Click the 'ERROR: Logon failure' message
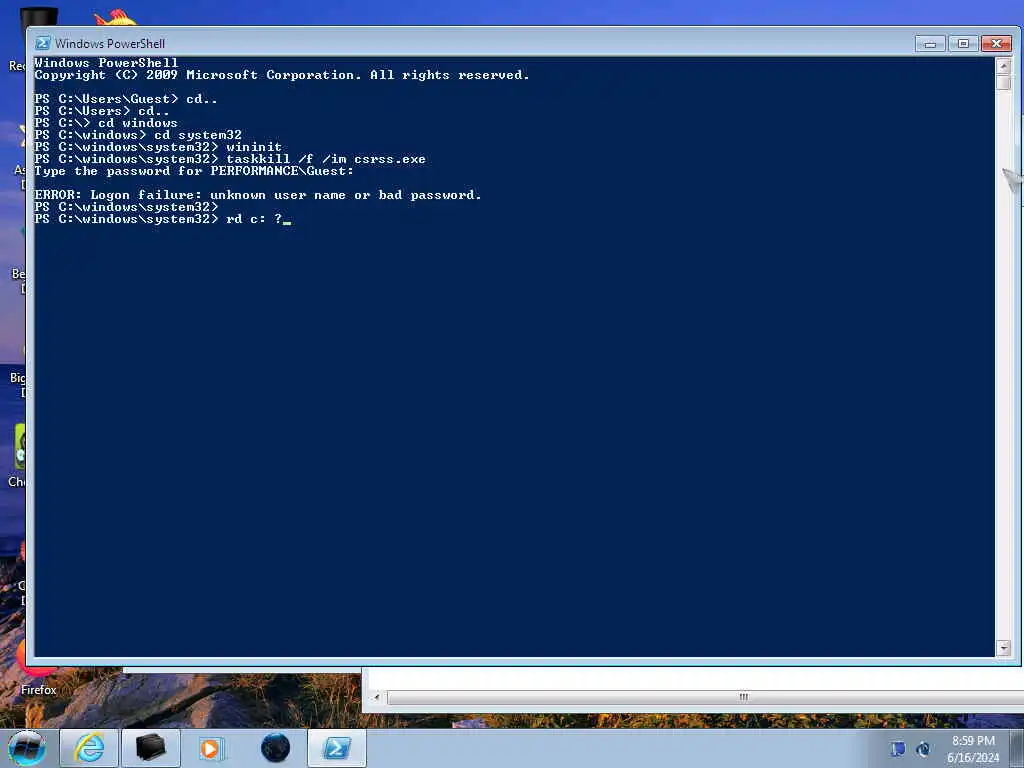This screenshot has width=1024, height=768. pos(258,195)
